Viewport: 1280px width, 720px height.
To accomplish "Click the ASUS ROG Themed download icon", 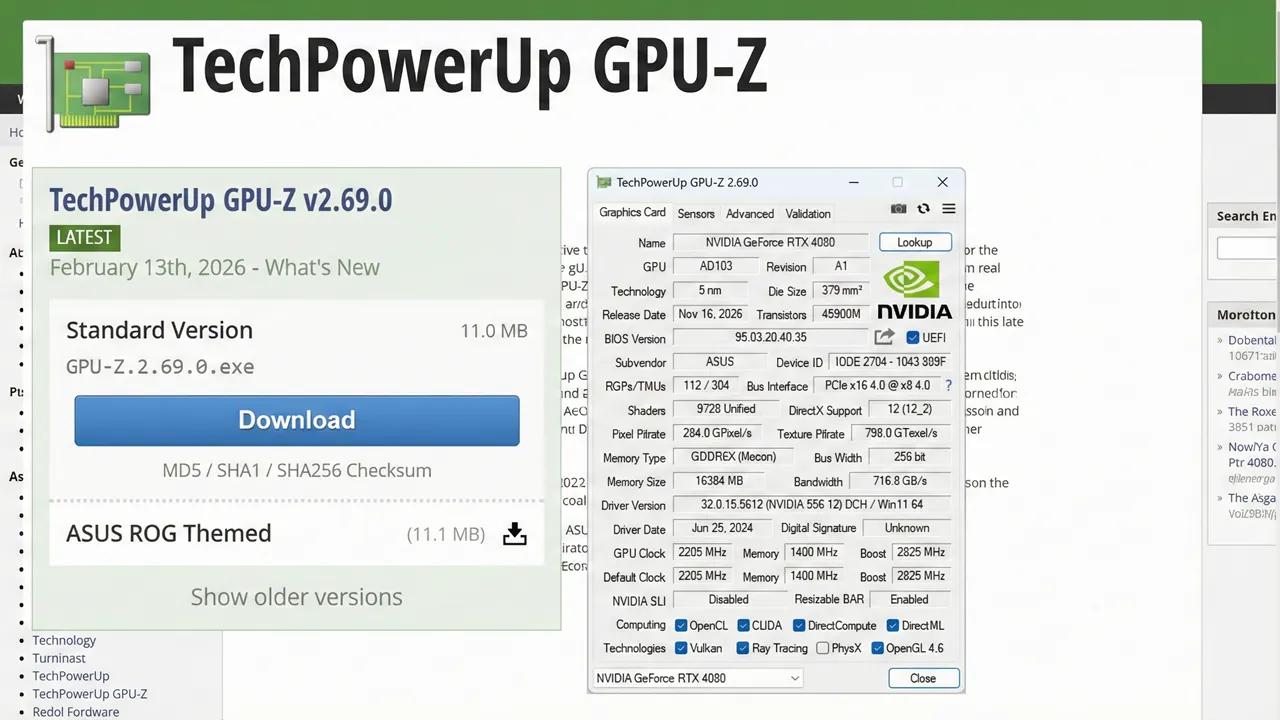I will pyautogui.click(x=514, y=534).
